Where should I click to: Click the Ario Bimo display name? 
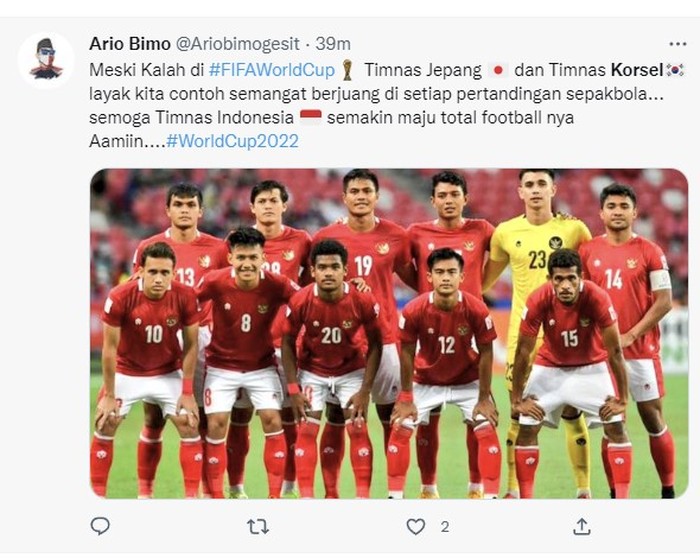pos(130,44)
